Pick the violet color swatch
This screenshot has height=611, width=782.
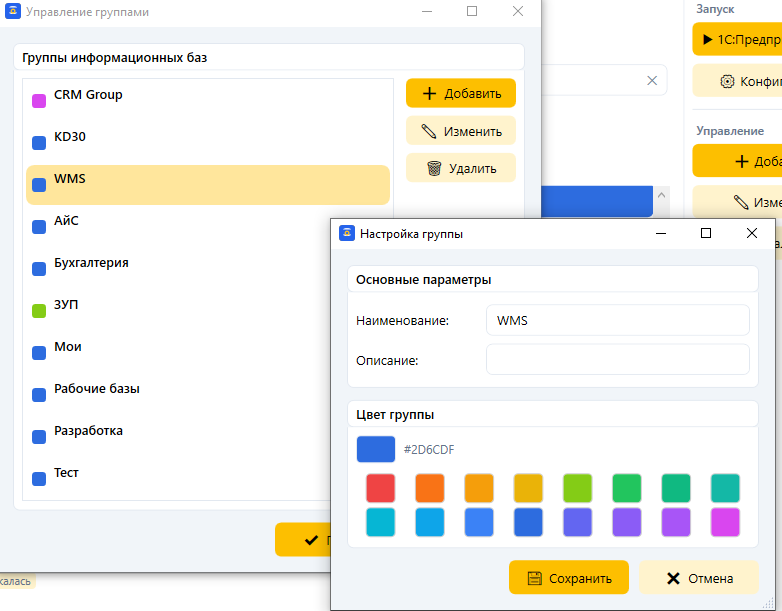(x=627, y=522)
